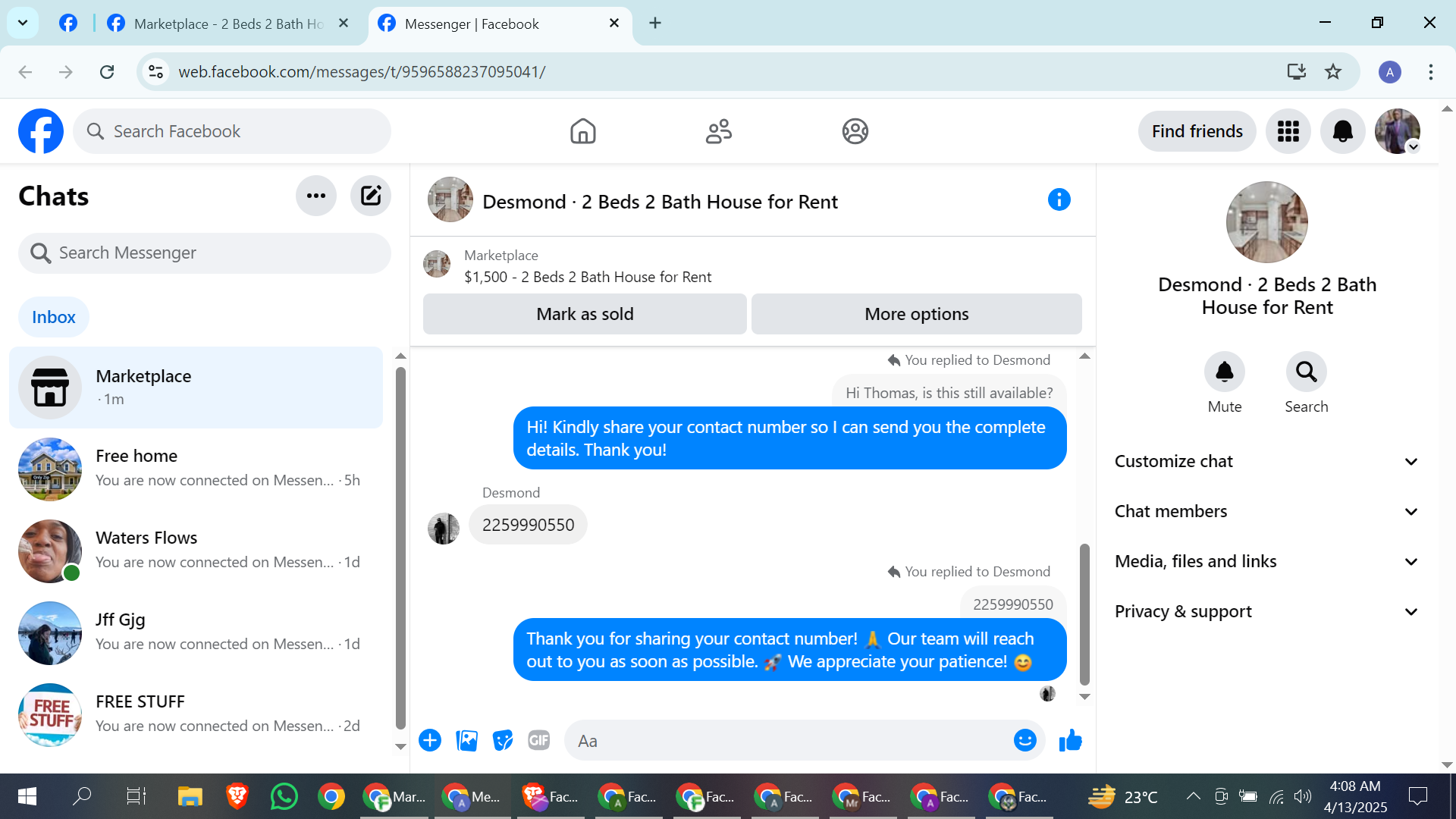
Task: Open the Friends icon in top navigation
Action: (719, 131)
